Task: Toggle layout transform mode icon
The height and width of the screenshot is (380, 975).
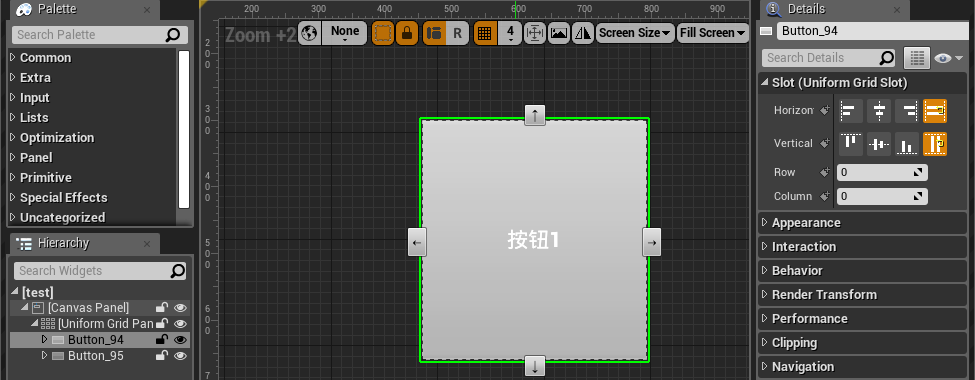Action: pyautogui.click(x=434, y=33)
